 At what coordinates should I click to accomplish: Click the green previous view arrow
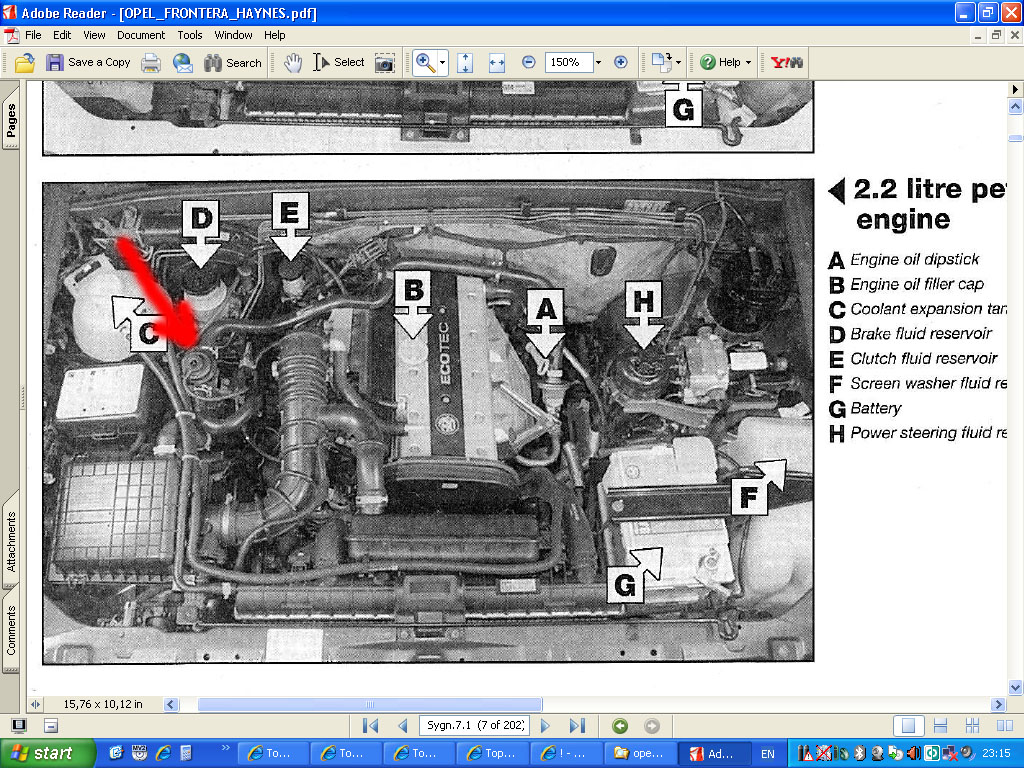[620, 726]
